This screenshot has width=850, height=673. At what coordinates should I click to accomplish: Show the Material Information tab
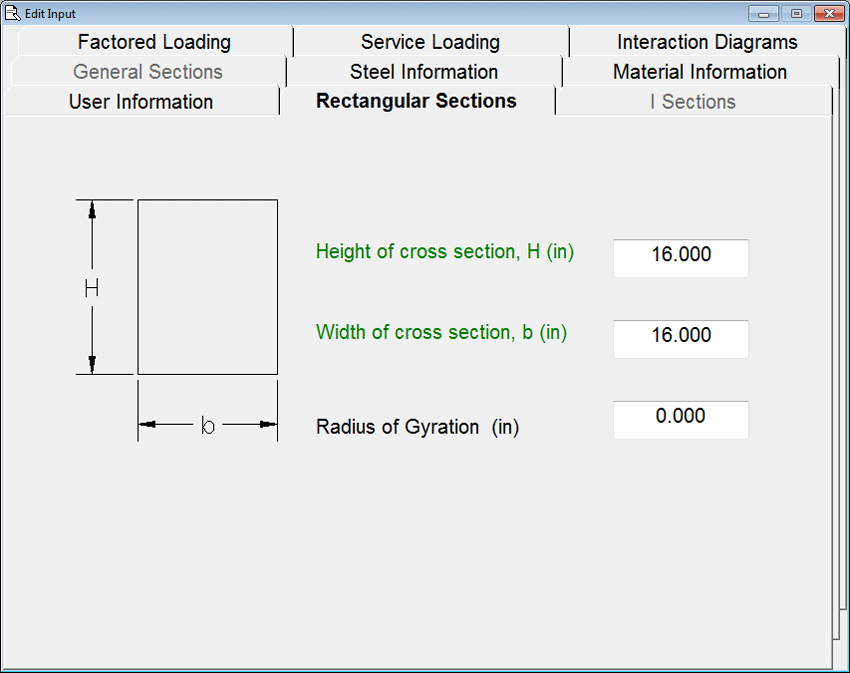point(700,72)
